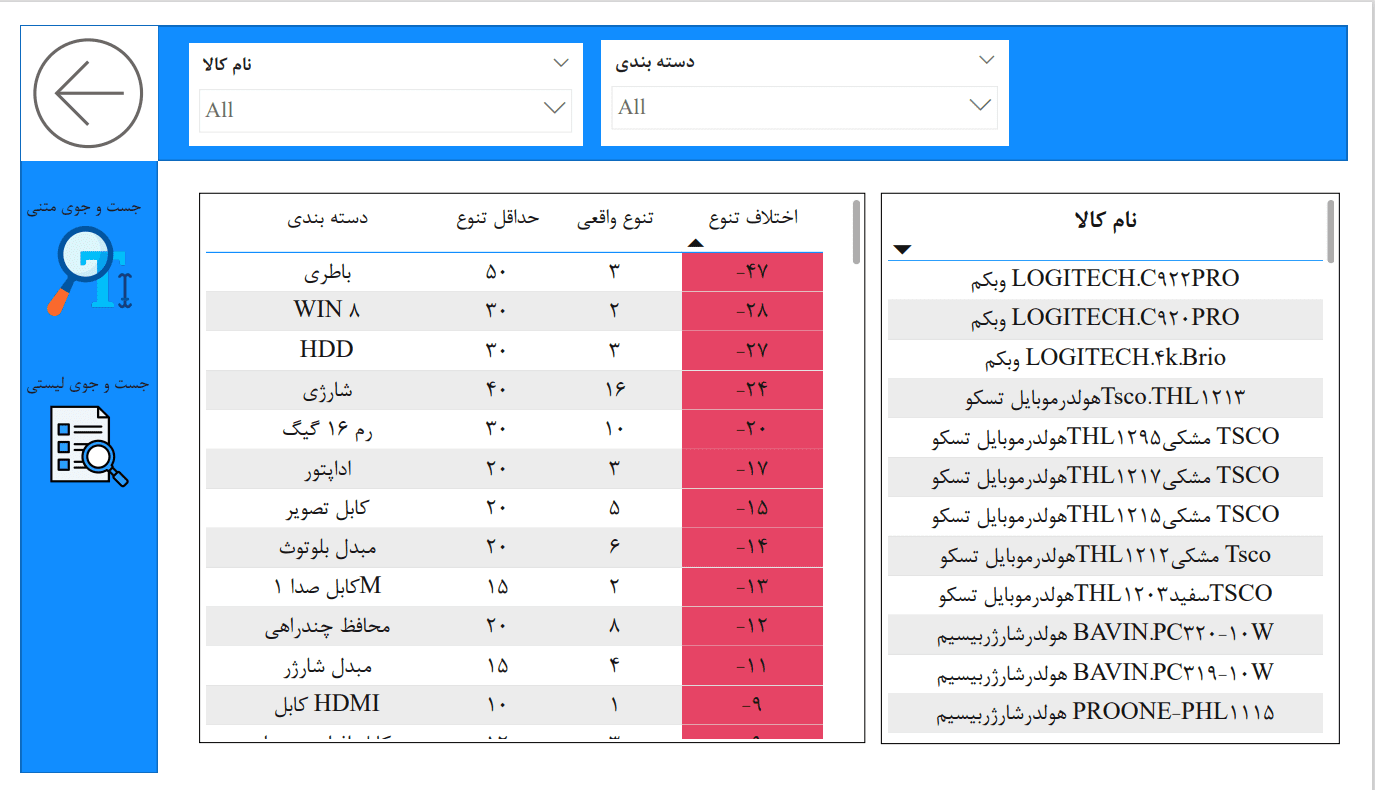Image resolution: width=1375 pixels, height=790 pixels.
Task: Click the -۲۸ difference cell
Action: point(752,311)
